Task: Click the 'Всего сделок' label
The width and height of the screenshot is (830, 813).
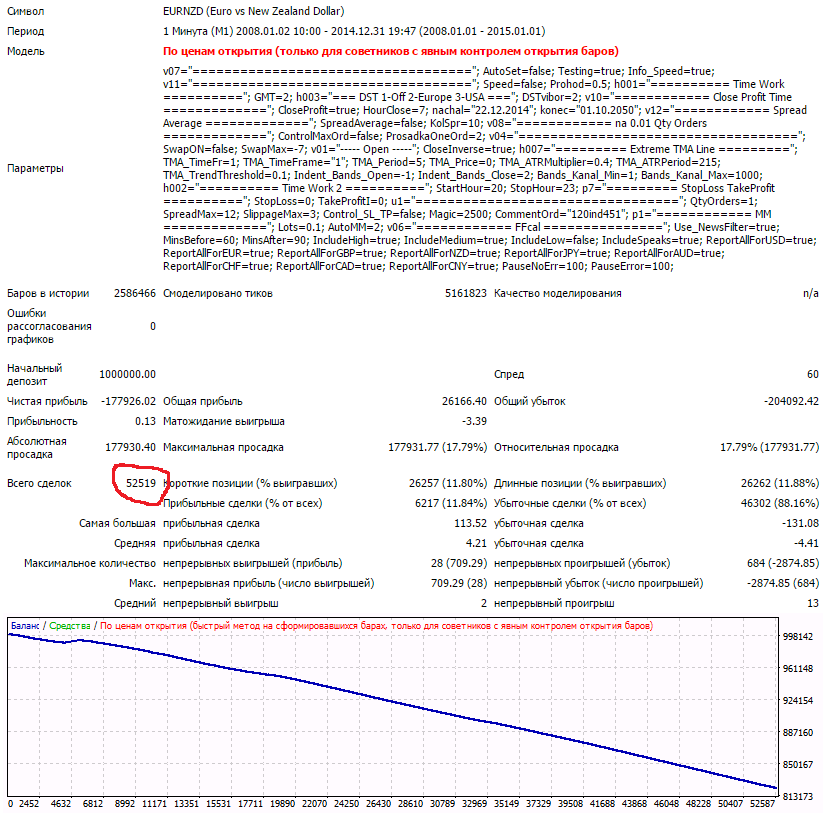Action: [x=39, y=483]
